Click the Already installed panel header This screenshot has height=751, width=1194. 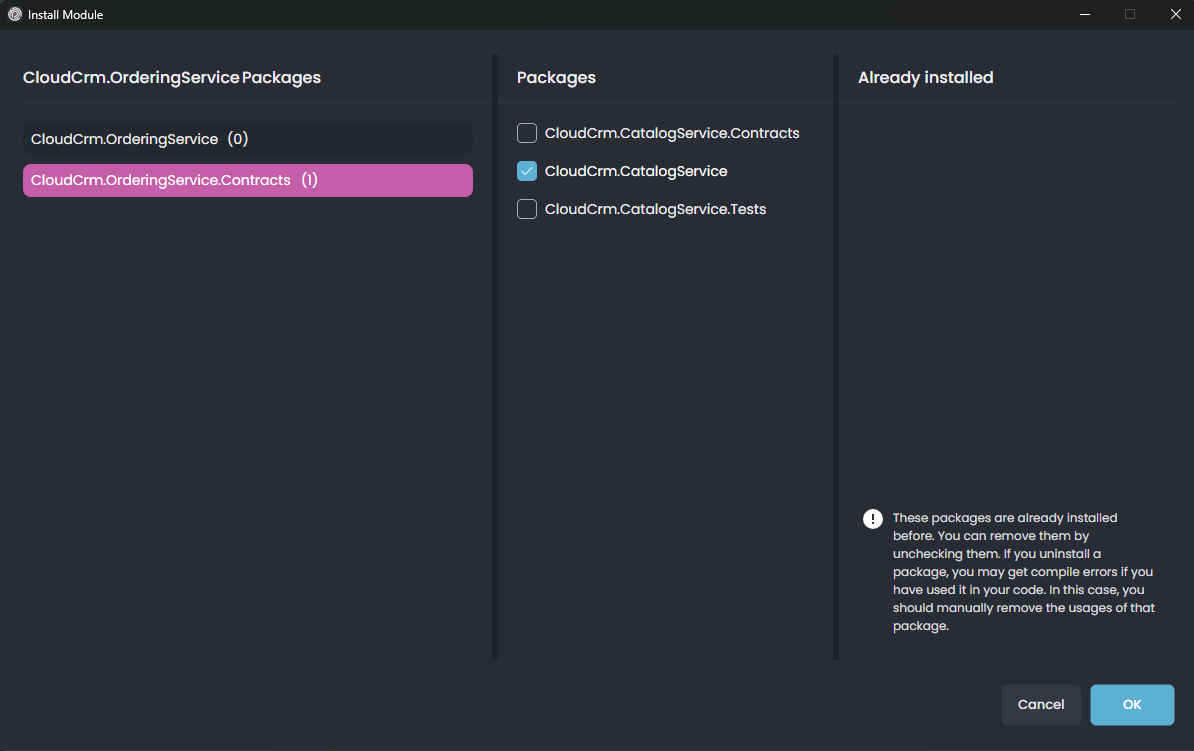(925, 77)
